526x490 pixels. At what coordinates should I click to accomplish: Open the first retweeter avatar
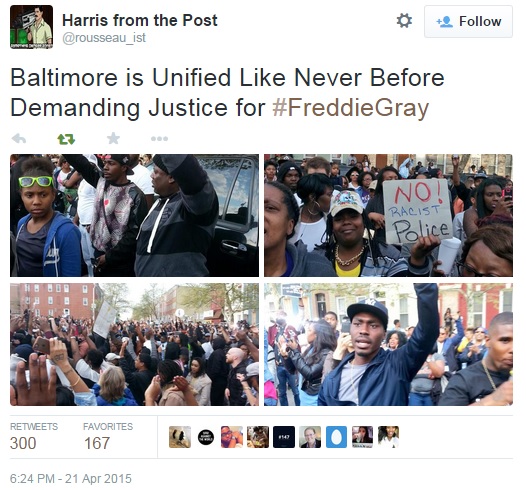[180, 437]
